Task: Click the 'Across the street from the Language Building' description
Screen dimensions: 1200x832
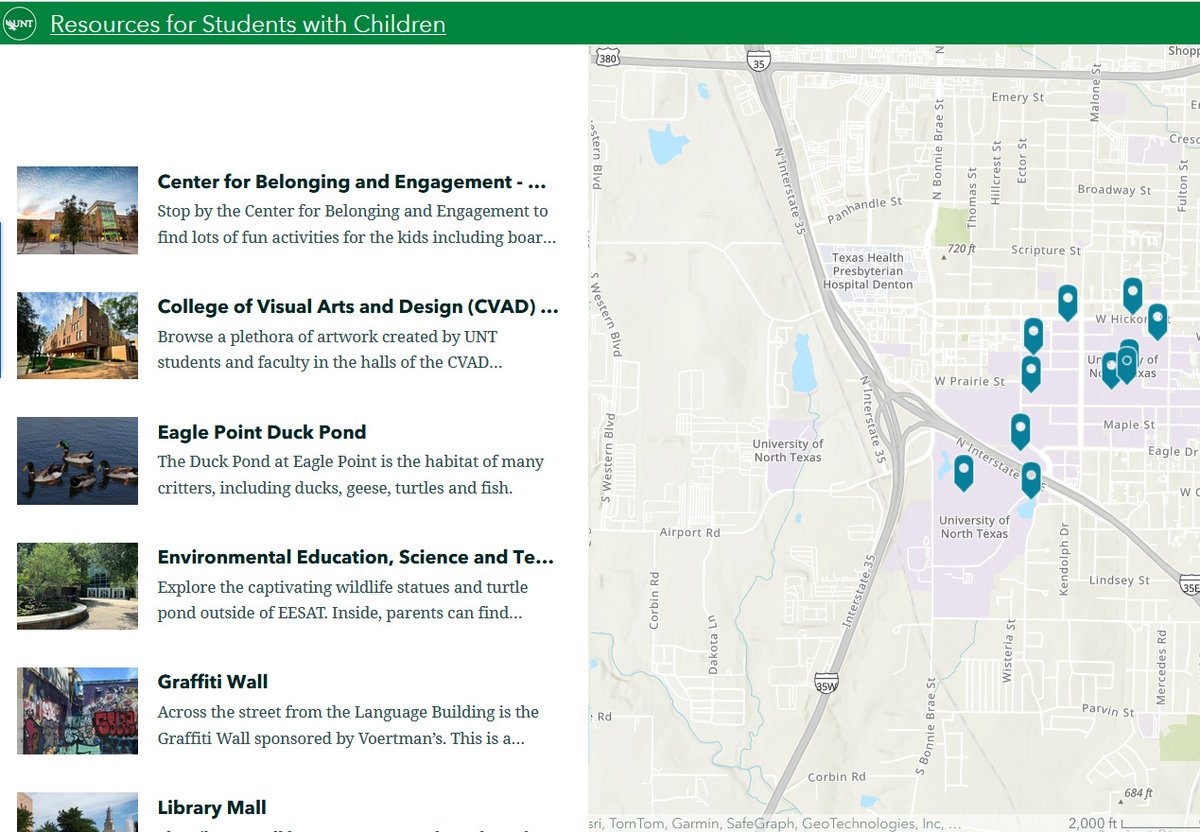Action: point(348,725)
